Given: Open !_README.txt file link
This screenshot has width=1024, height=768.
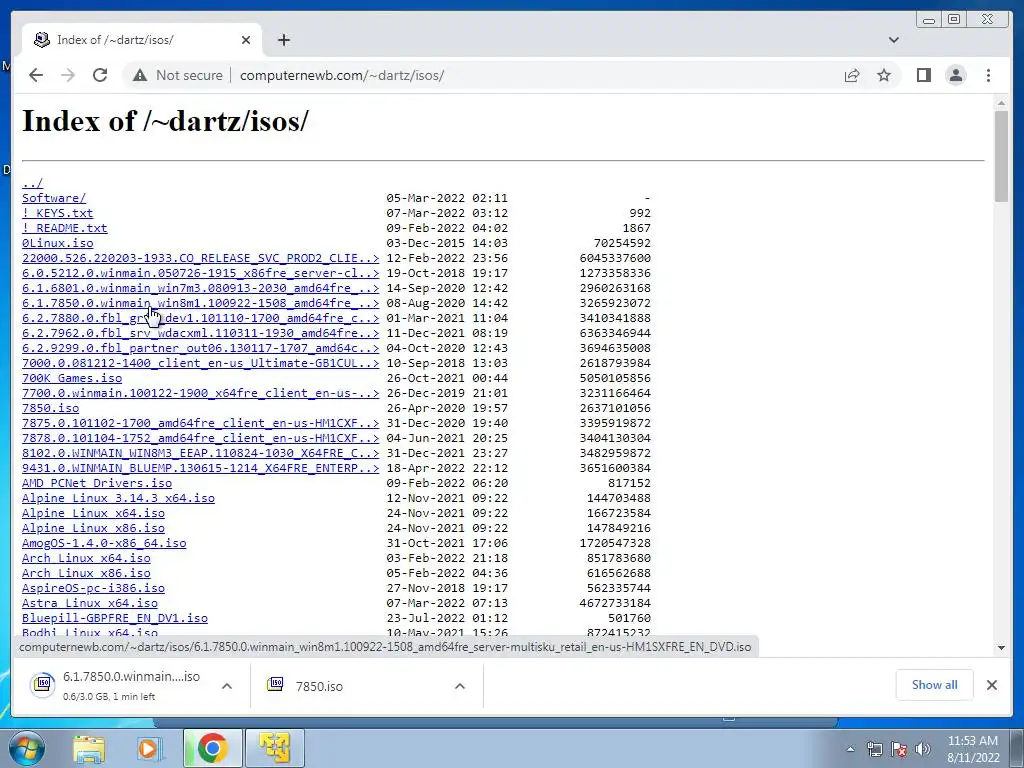Looking at the screenshot, I should click(65, 228).
